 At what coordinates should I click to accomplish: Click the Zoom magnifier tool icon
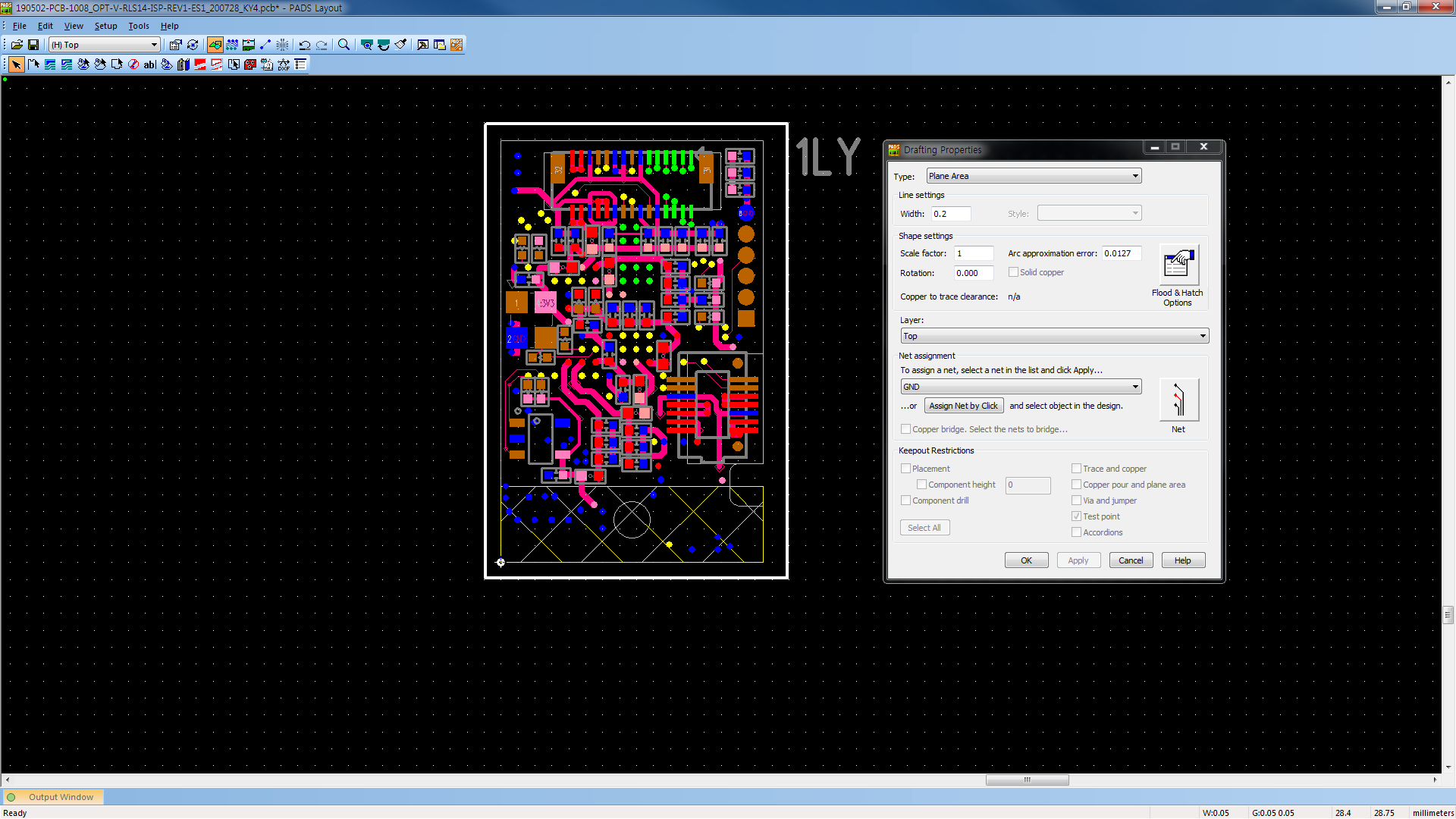[x=344, y=45]
